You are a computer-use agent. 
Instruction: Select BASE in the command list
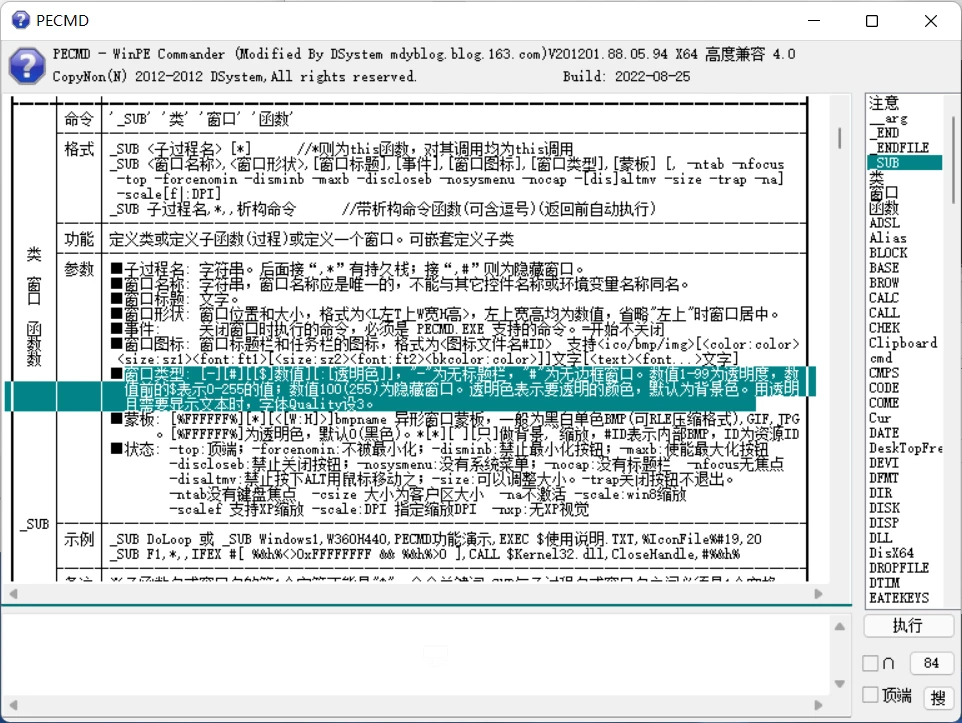[884, 268]
